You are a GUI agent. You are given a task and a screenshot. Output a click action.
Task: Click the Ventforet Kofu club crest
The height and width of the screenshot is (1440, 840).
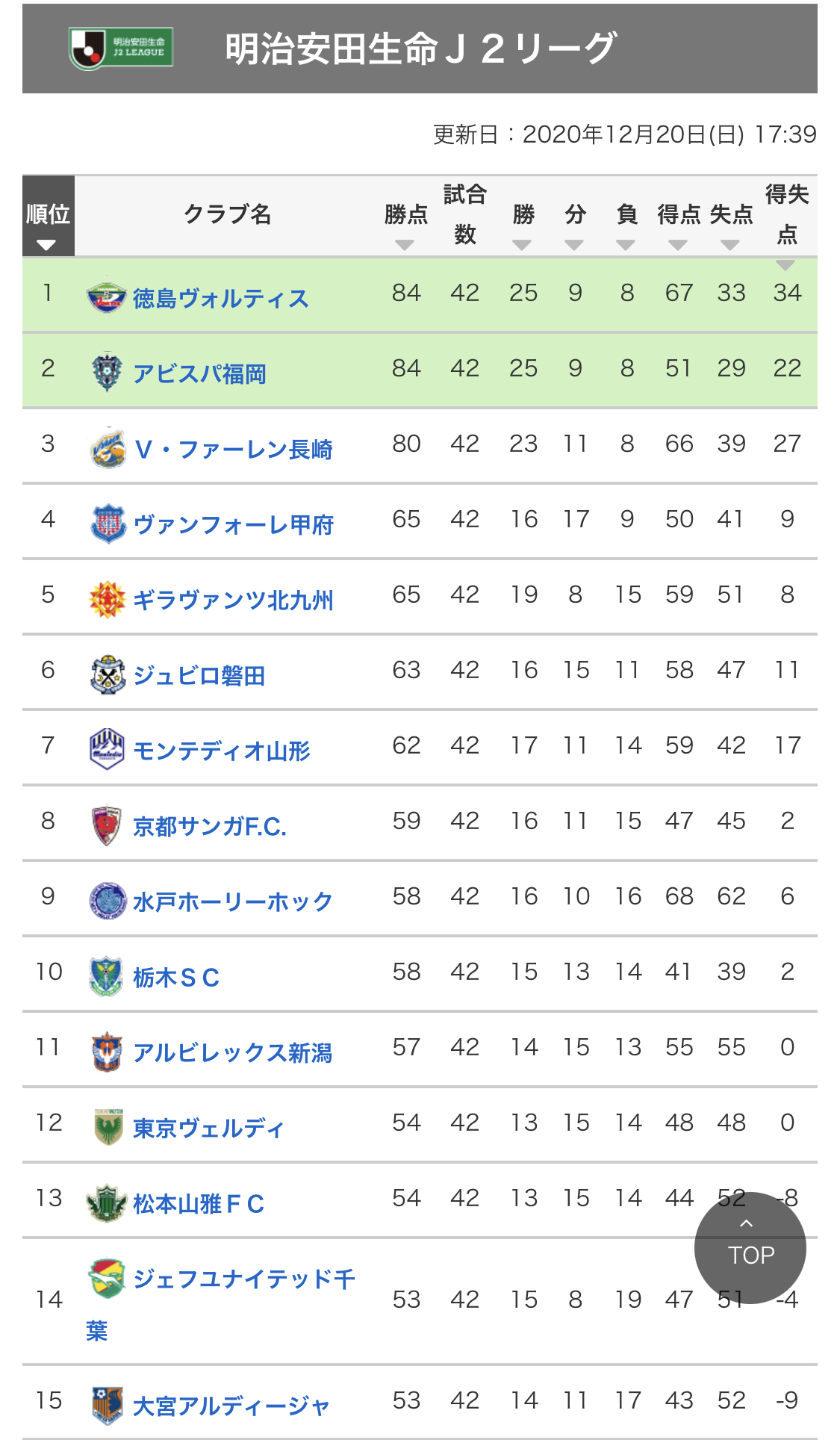(108, 523)
